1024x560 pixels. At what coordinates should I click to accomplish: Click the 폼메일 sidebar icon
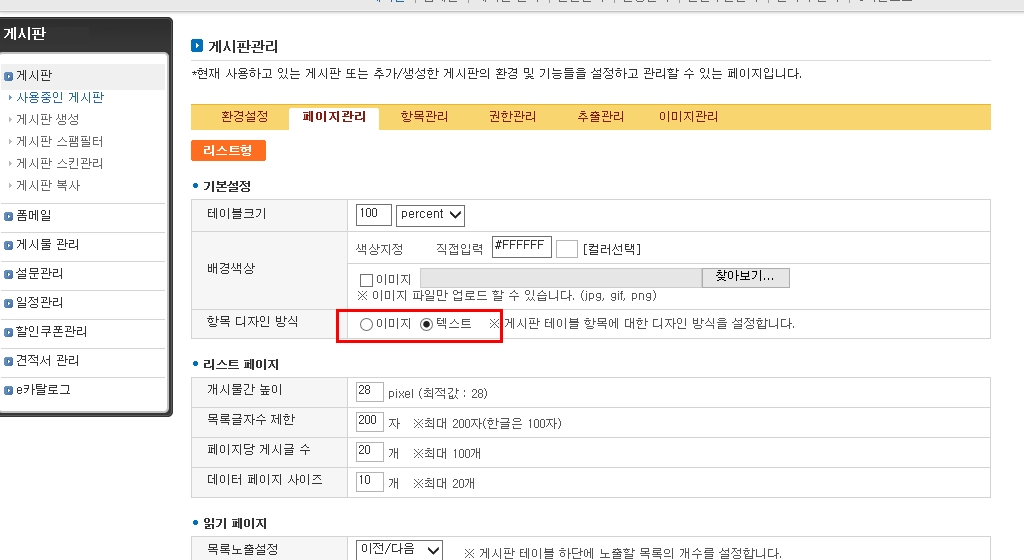coord(9,216)
